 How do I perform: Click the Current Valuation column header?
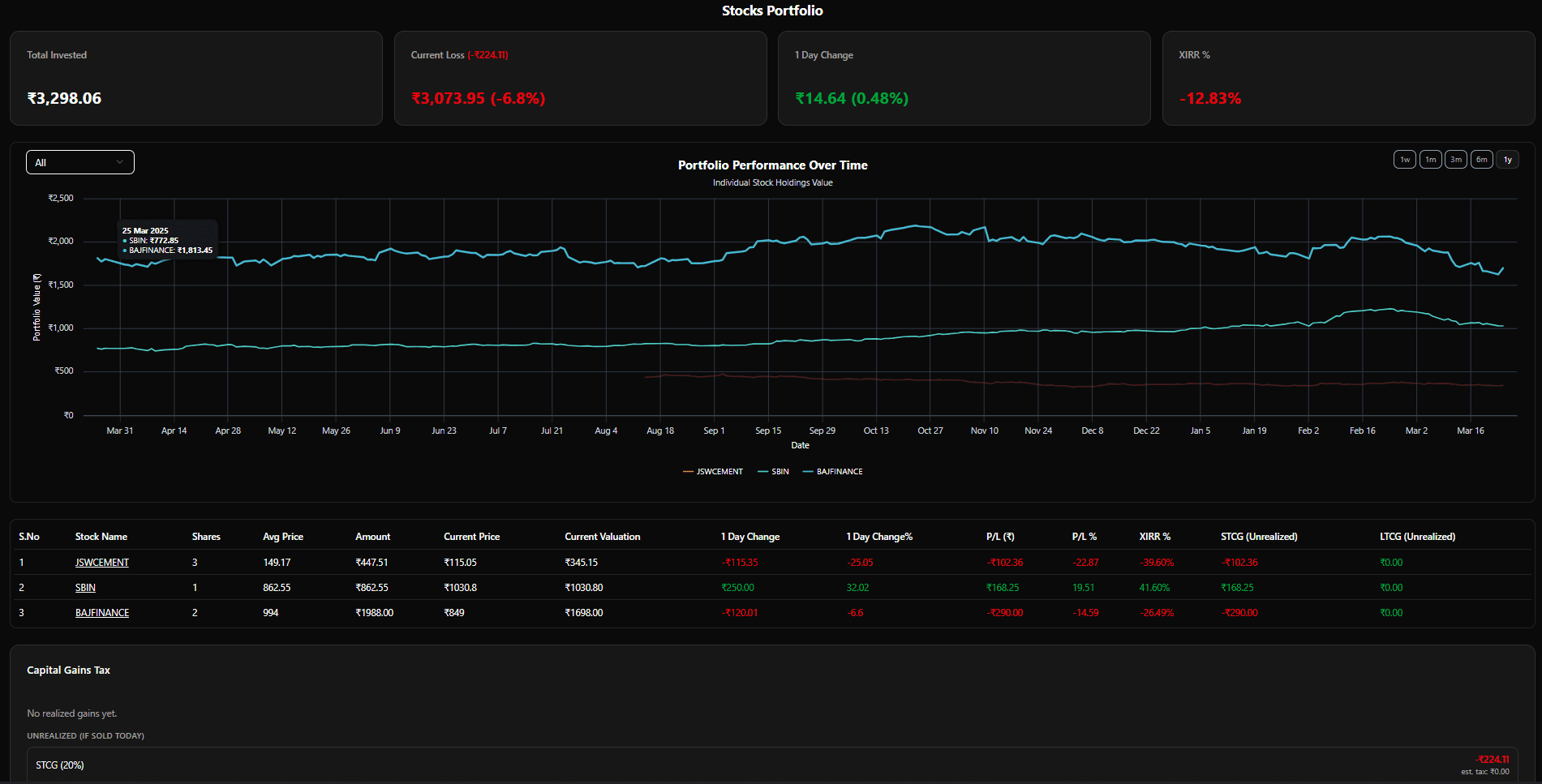point(602,537)
